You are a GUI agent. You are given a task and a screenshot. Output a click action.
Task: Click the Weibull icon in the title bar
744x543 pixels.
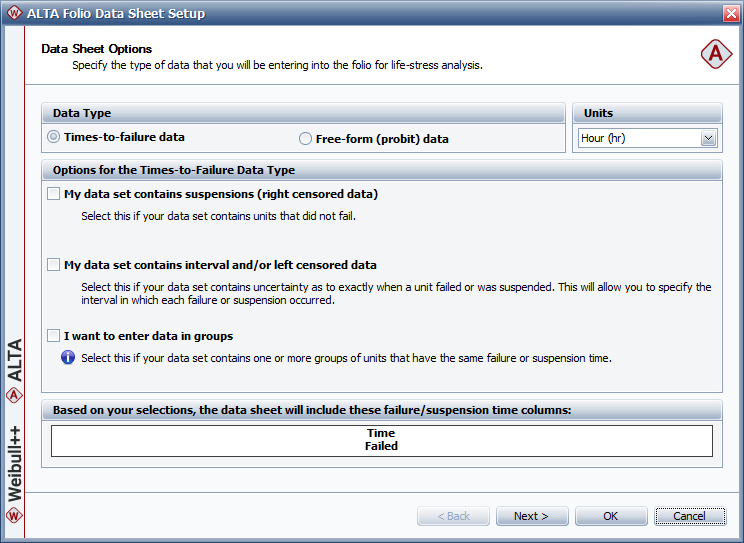[x=13, y=13]
